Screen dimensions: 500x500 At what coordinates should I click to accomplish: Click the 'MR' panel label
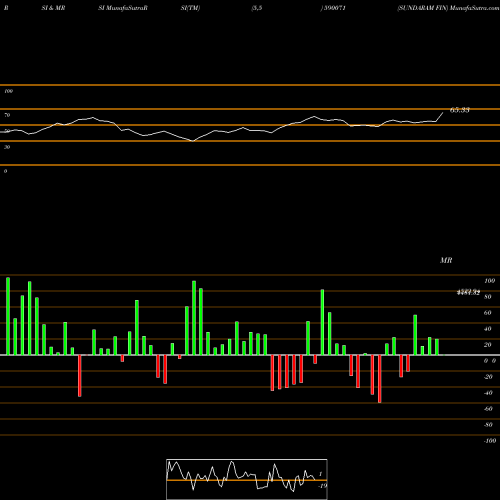pyautogui.click(x=446, y=260)
